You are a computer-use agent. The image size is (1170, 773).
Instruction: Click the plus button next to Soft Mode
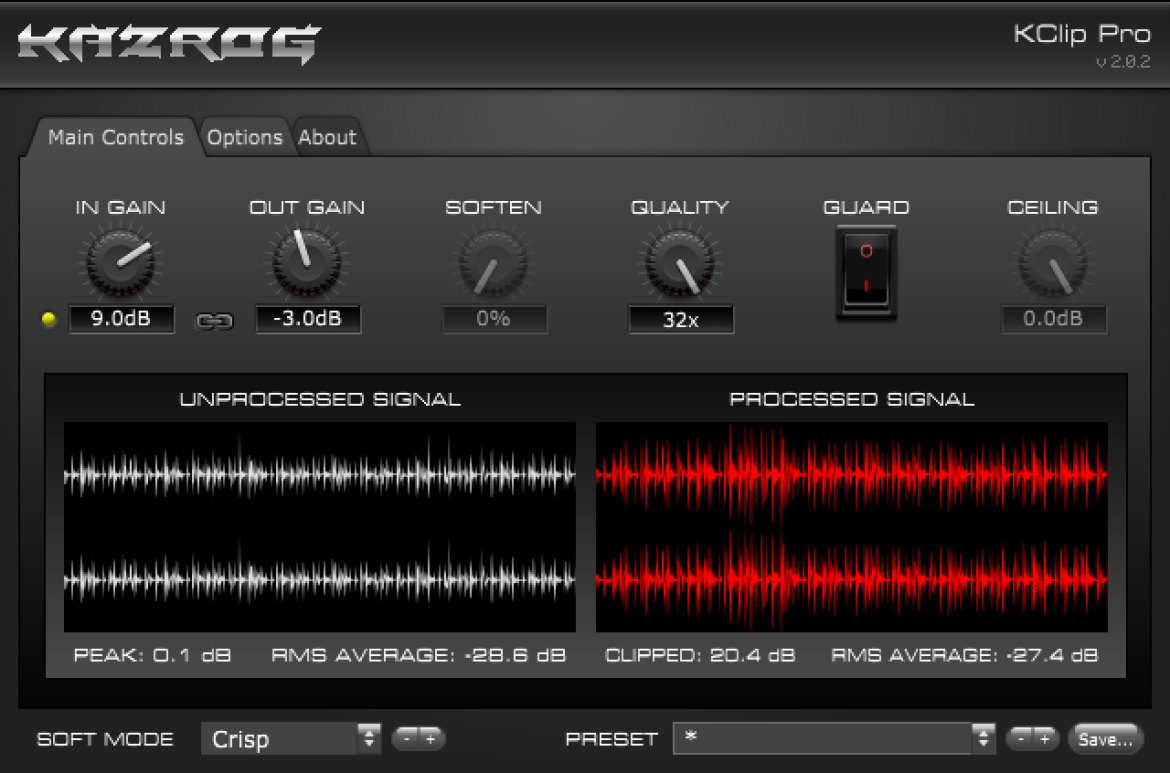(x=431, y=739)
